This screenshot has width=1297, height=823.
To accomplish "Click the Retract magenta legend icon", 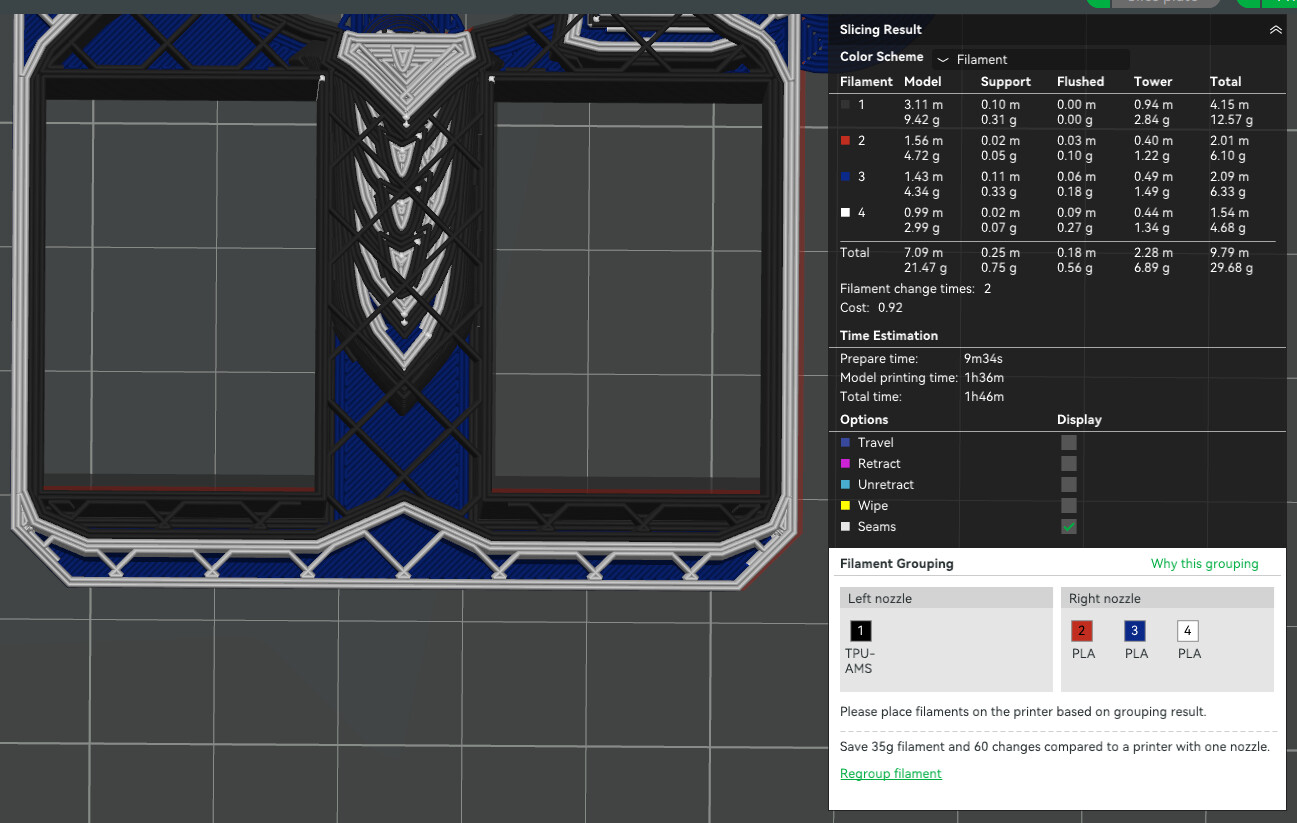I will [845, 463].
